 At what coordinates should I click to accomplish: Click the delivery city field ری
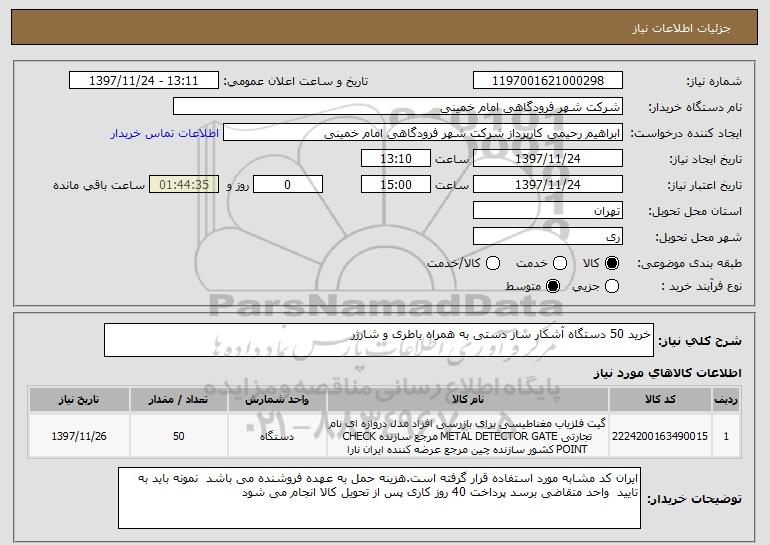pos(548,236)
